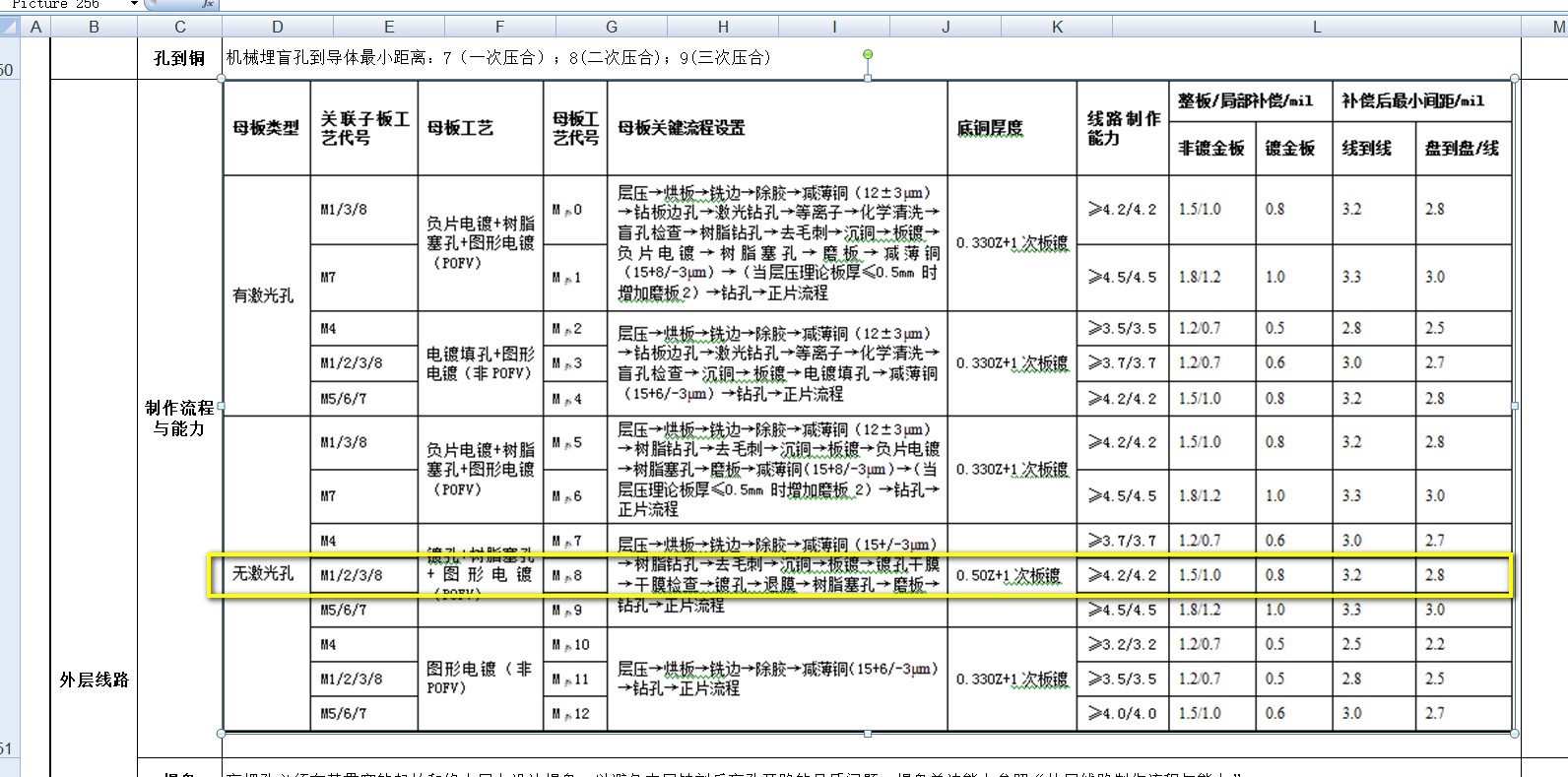Click the 母板类型 header in the table picture
This screenshot has height=777, width=1568.
click(x=266, y=128)
